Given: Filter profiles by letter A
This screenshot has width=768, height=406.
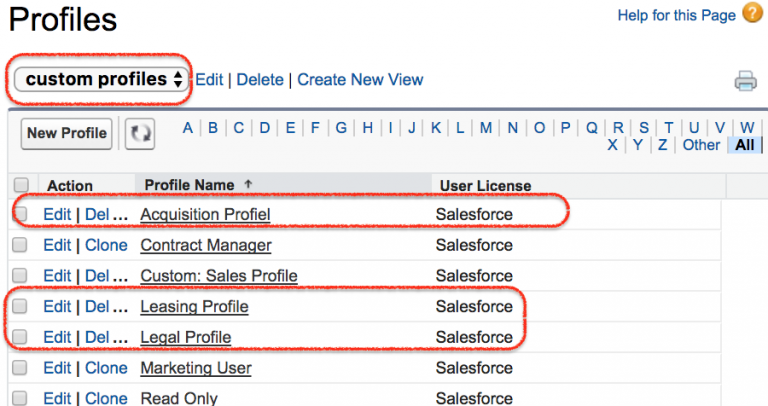Looking at the screenshot, I should 187,127.
